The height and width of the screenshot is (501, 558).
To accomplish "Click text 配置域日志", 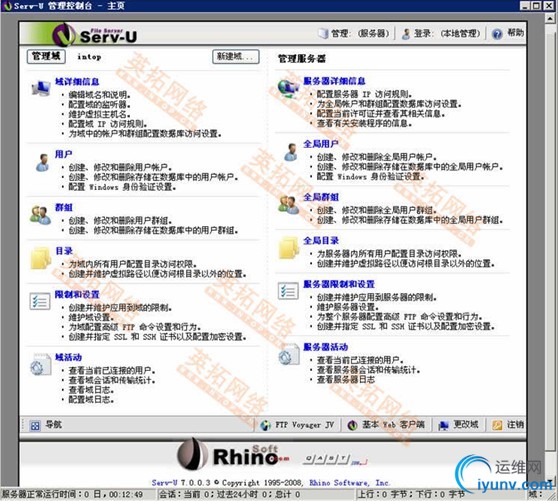I will [91, 400].
